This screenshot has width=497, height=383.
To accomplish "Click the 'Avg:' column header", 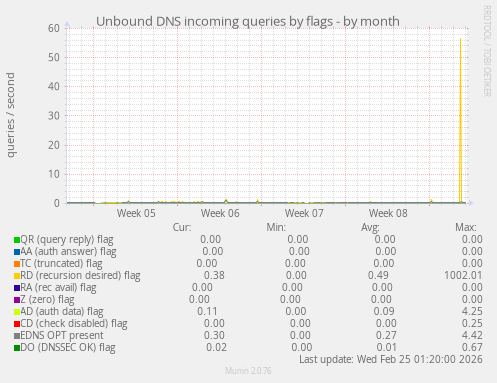I will [370, 228].
